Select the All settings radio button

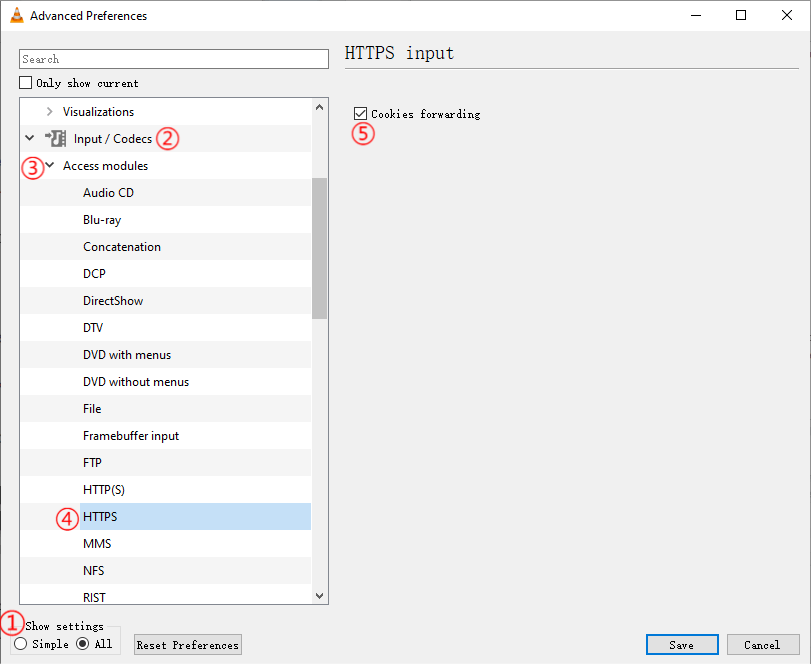click(83, 644)
